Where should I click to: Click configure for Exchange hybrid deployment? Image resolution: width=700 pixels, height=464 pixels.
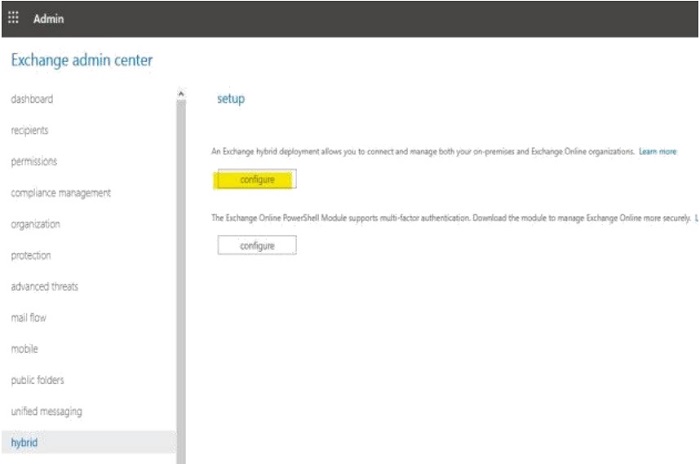[x=257, y=179]
